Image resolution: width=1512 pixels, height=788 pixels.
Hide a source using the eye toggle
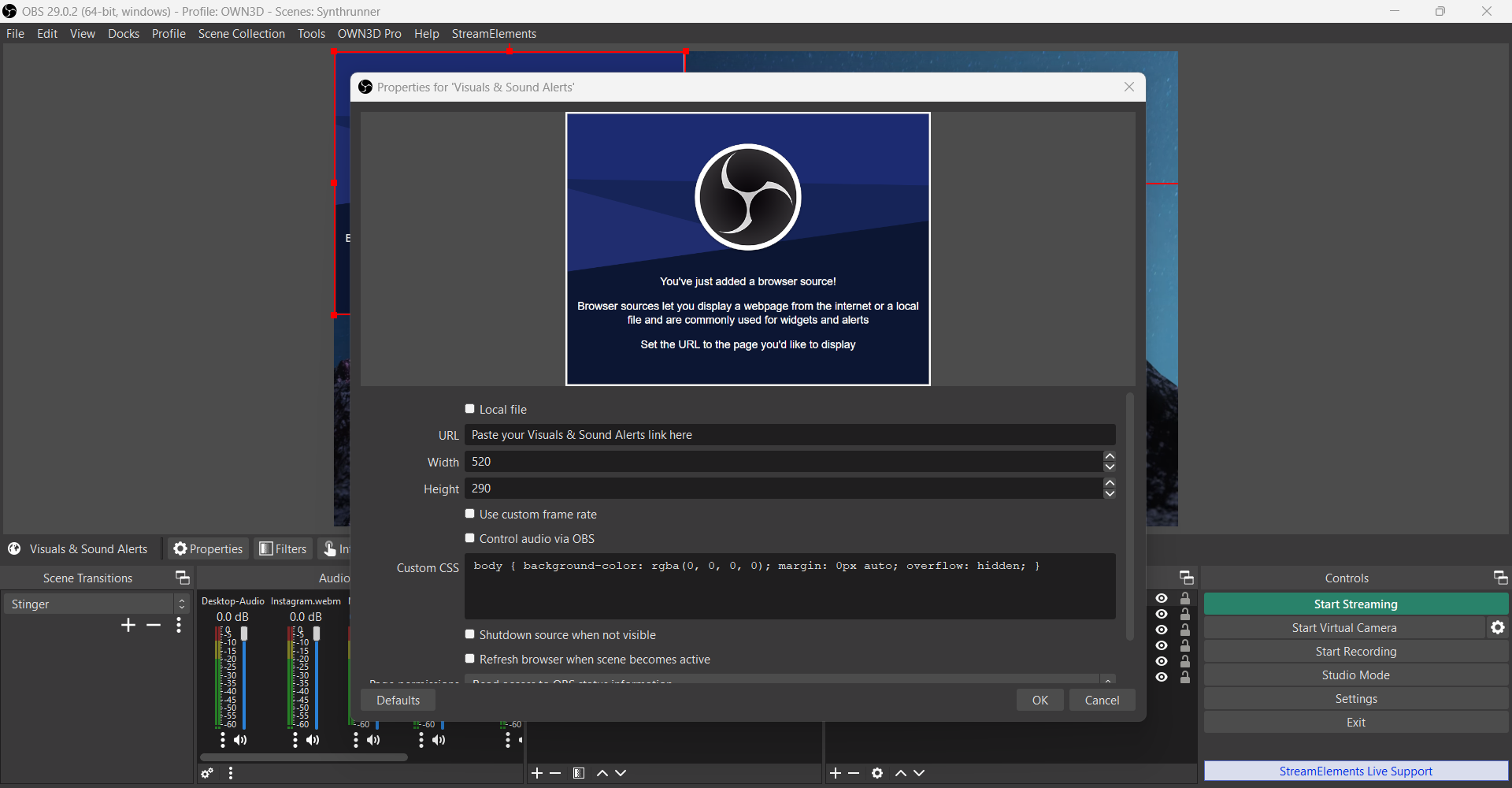(x=1162, y=598)
